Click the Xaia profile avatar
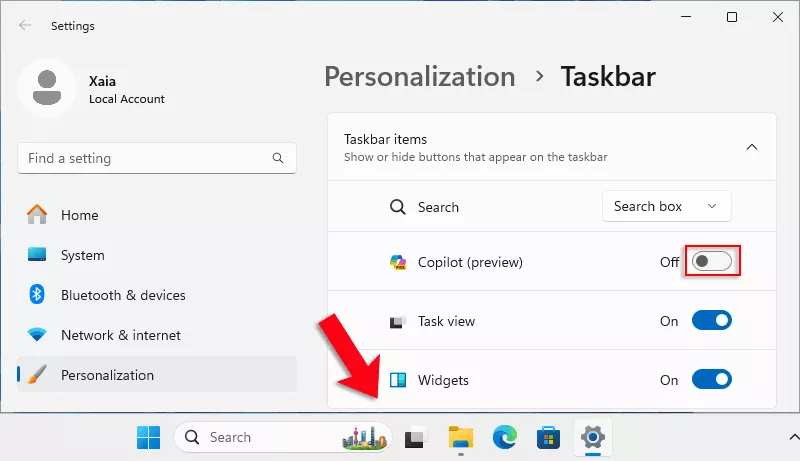This screenshot has height=461, width=800. click(x=46, y=87)
